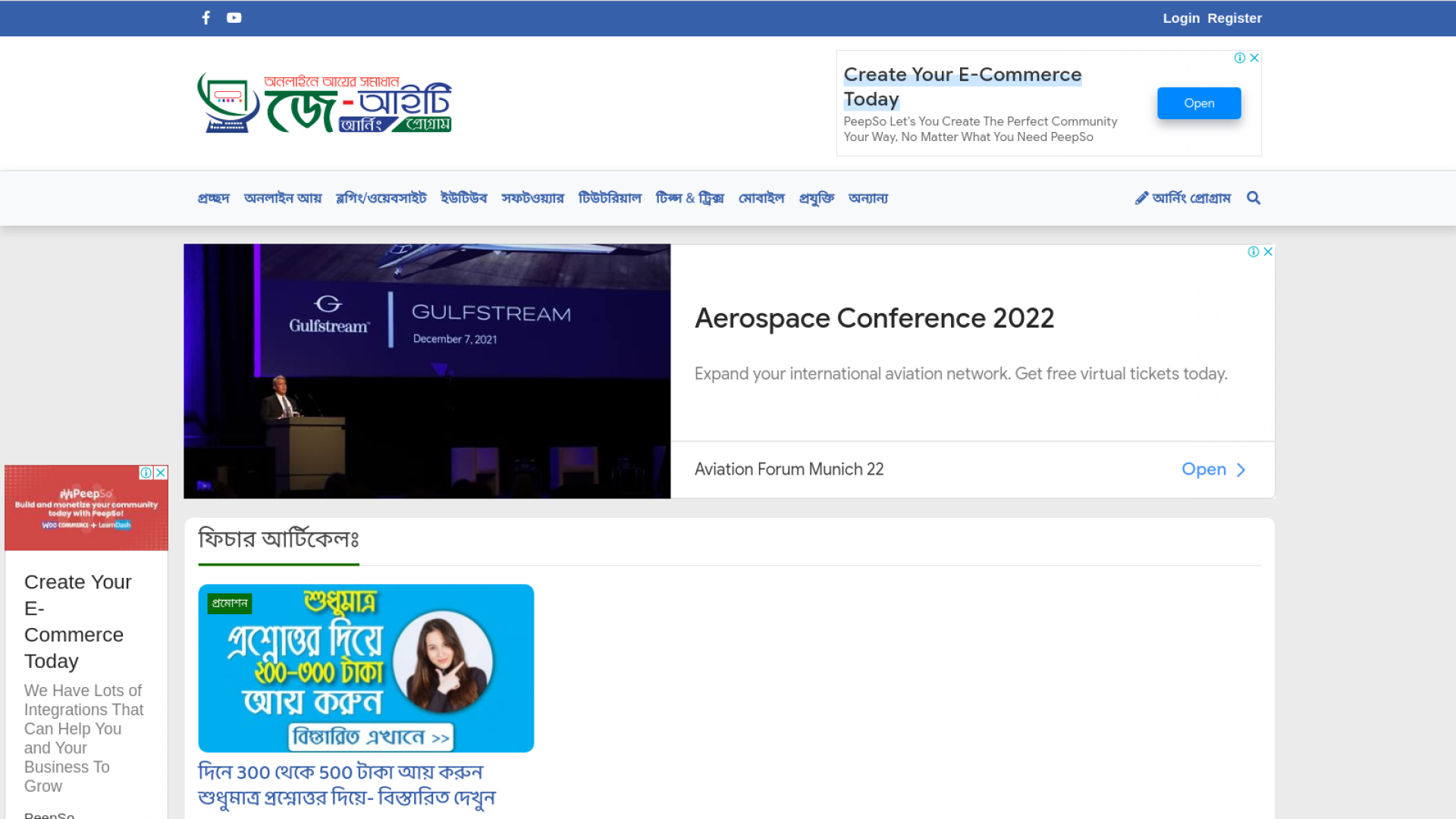The width and height of the screenshot is (1456, 819).
Task: Close the PeepSo sidebar ad
Action: (161, 472)
